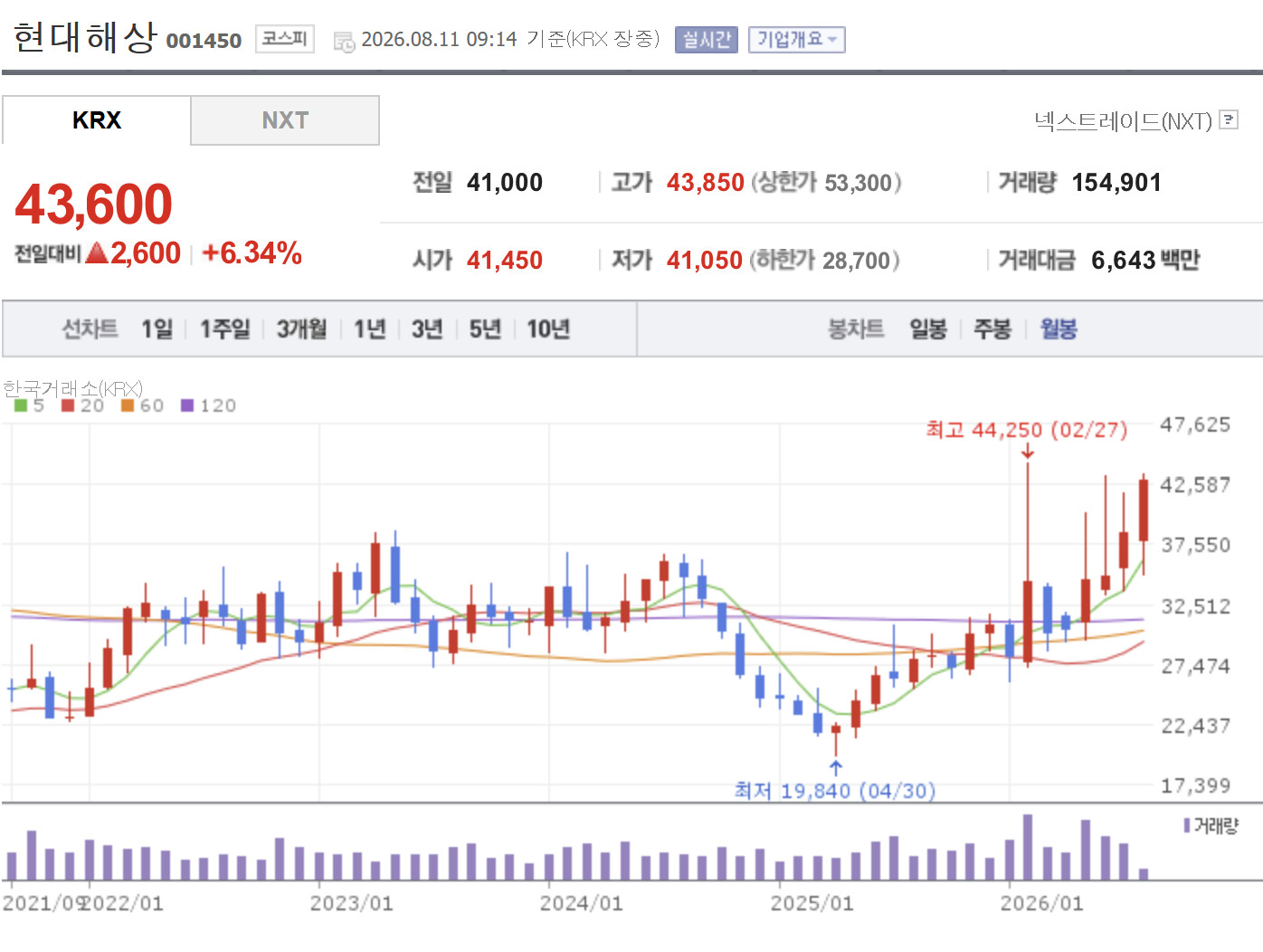Click the previous close value 41,000
1263x952 pixels.
505,183
